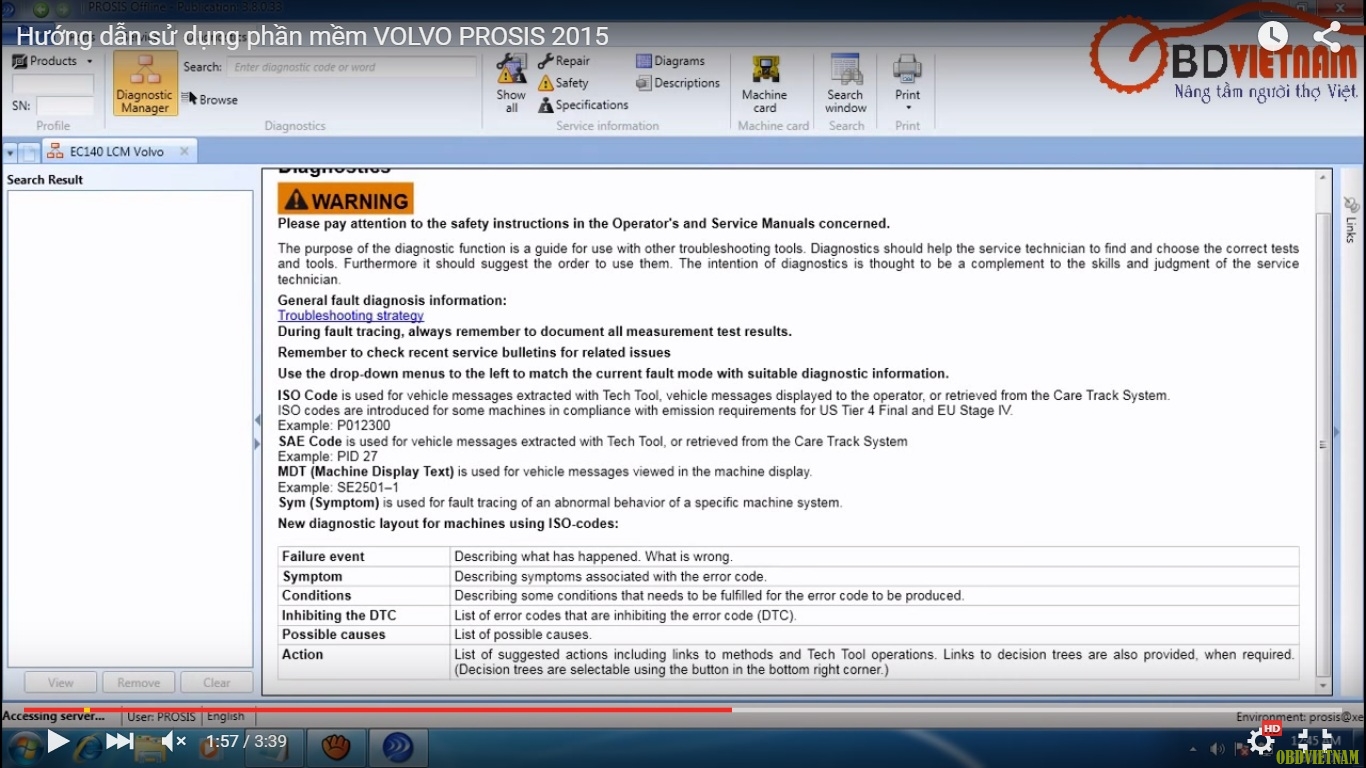
Task: Focus the profile field under Products
Action: tap(52, 84)
